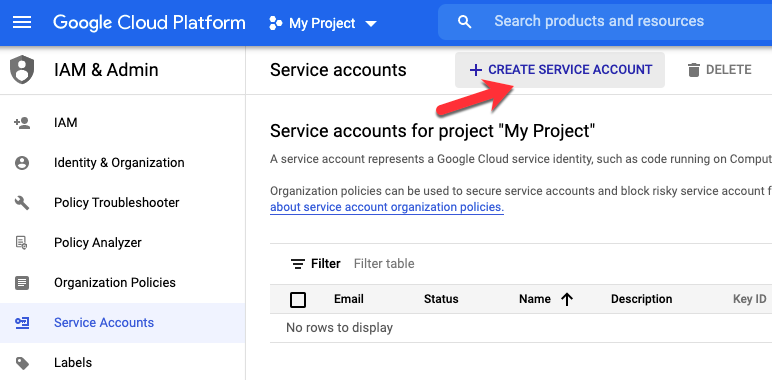
Task: Go to Policy Troubleshooter
Action: point(117,202)
